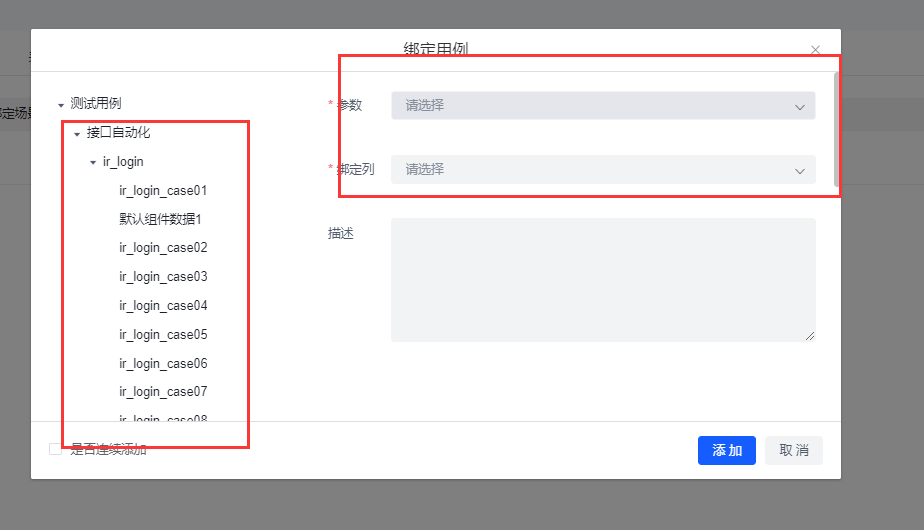Select ir_login_case01 in the tree
Viewport: 924px width, 530px height.
click(163, 190)
